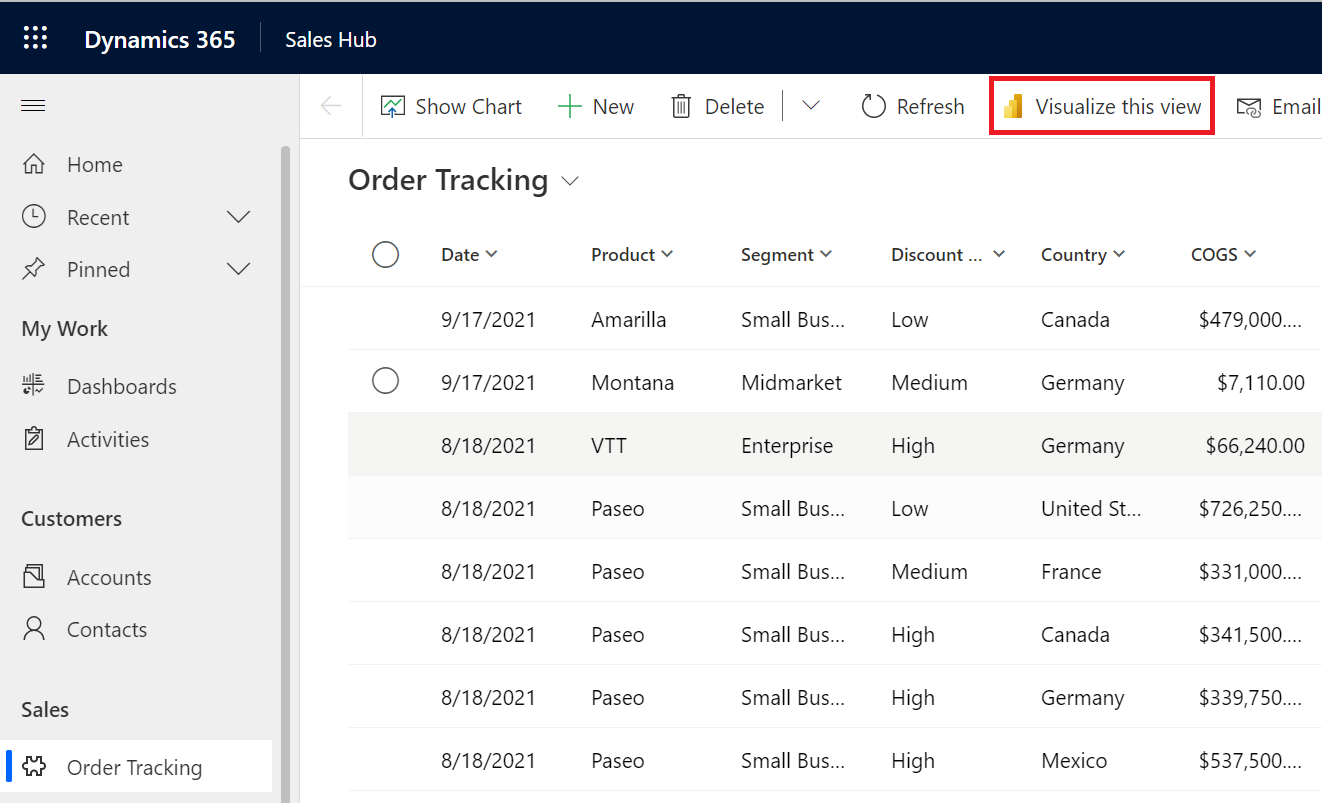Screen dimensions: 1322x803
Task: Click the Visualize this view label
Action: 1118,106
